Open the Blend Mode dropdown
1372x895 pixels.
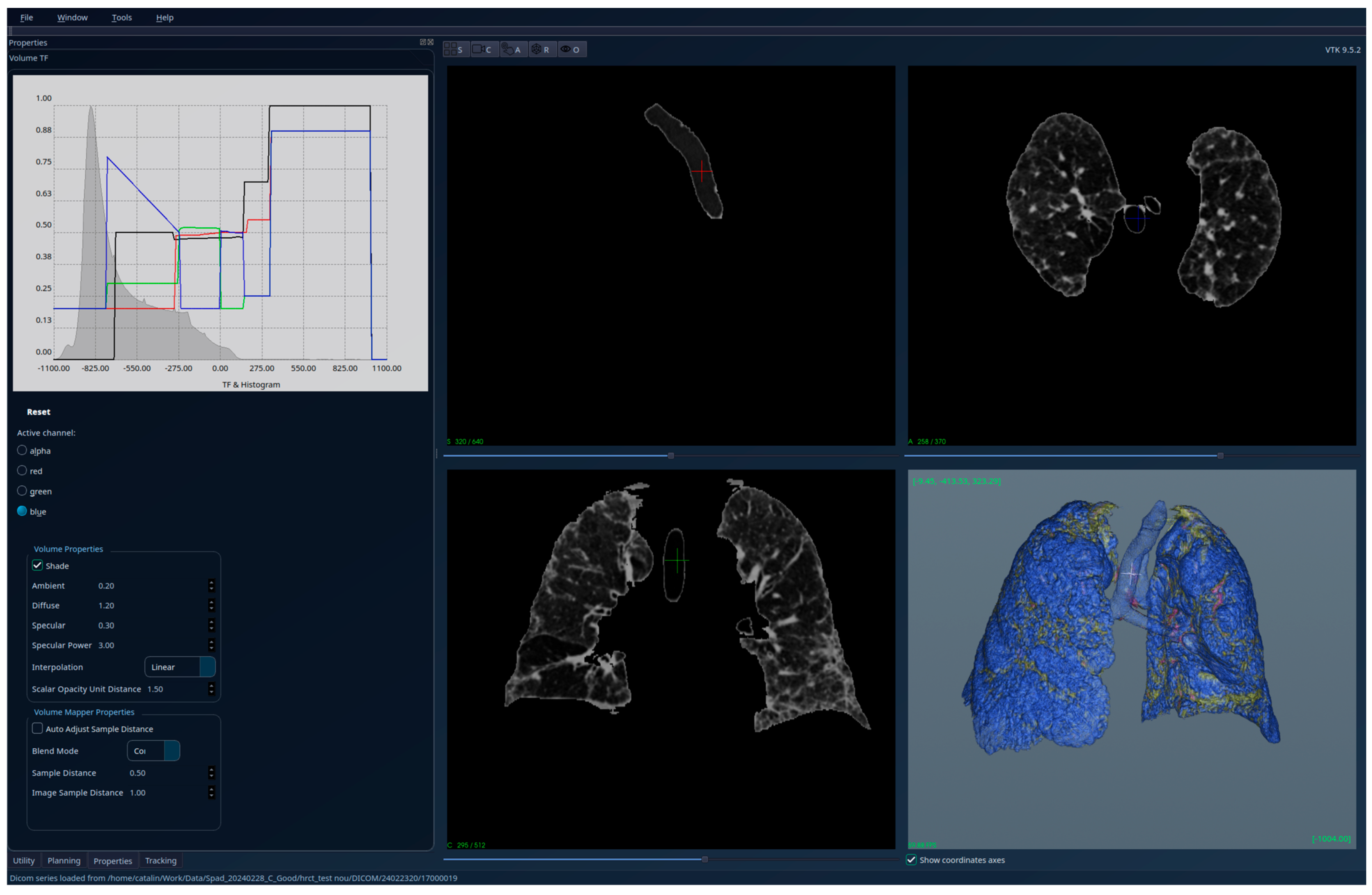click(x=153, y=751)
